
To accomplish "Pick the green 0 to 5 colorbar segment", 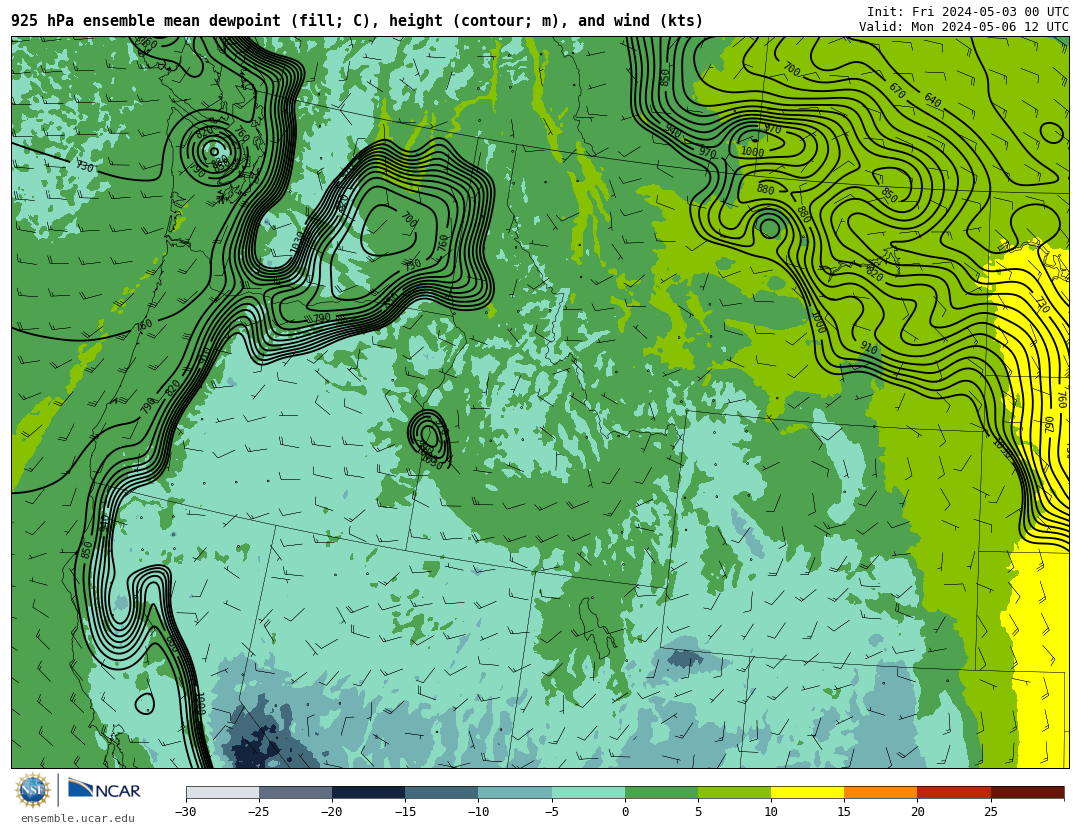I will point(661,792).
